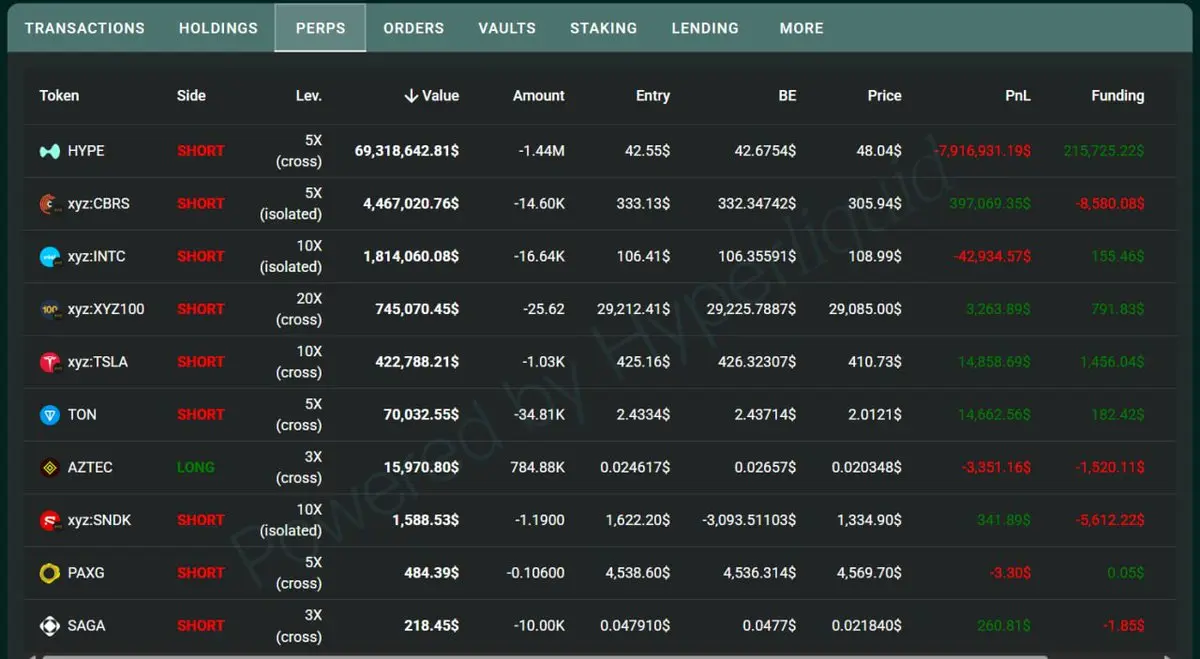Click xyz:XYZ100 leverage 20X (cross)
Screen dimensions: 1200x659
pyautogui.click(x=298, y=309)
